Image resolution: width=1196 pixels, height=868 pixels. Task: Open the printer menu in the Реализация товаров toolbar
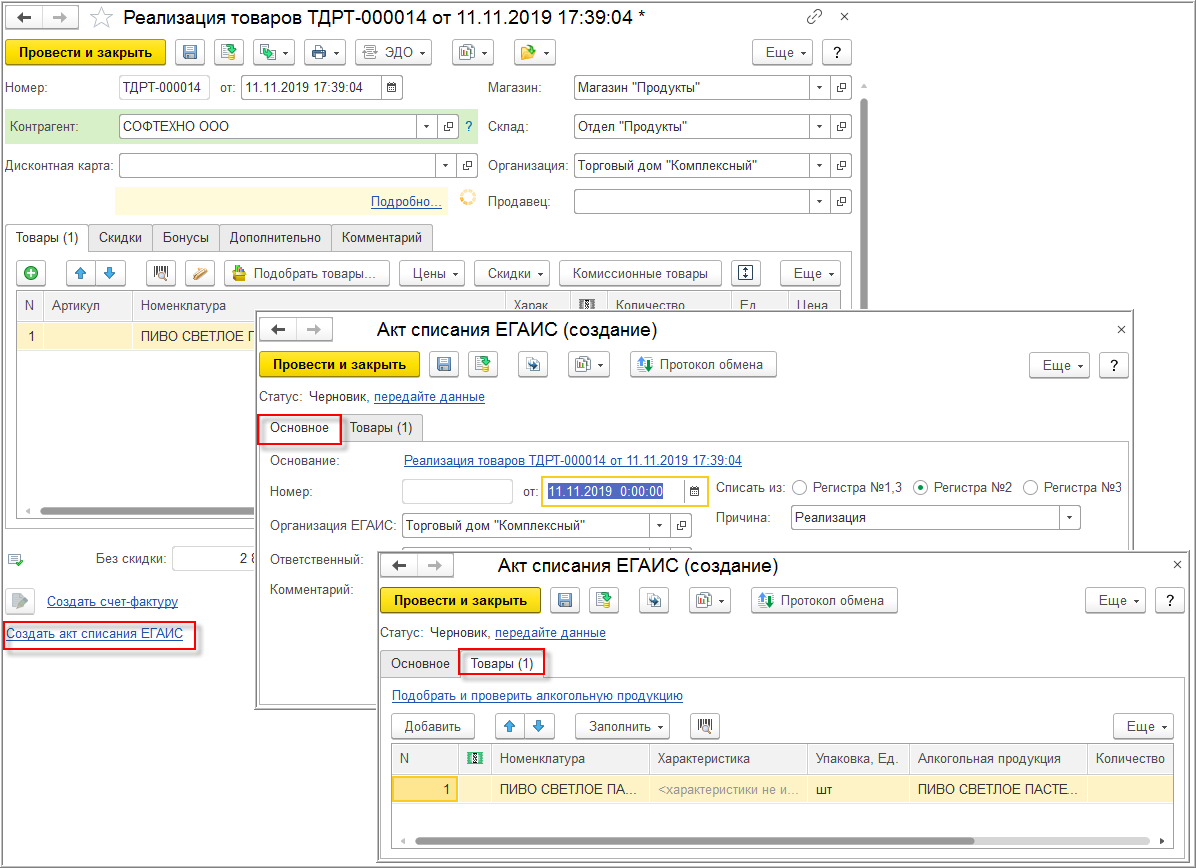(325, 53)
